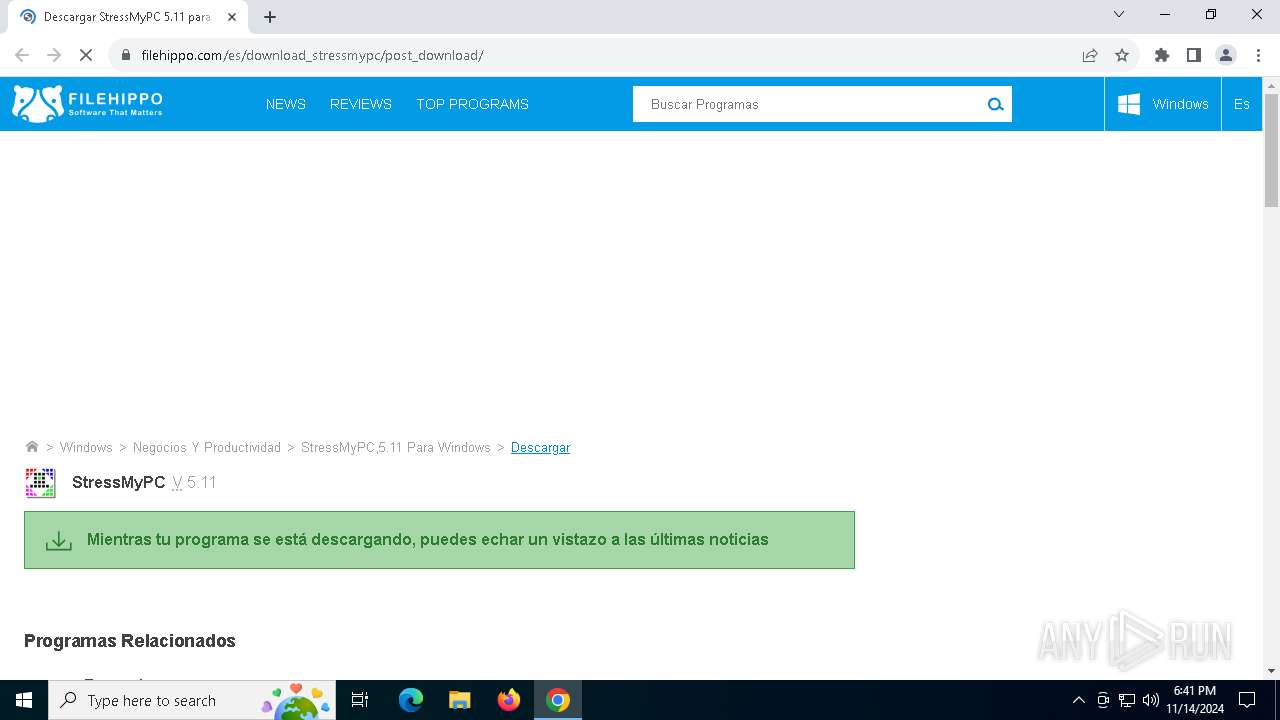Open the Windows platform selector
The width and height of the screenshot is (1280, 720).
1163,104
